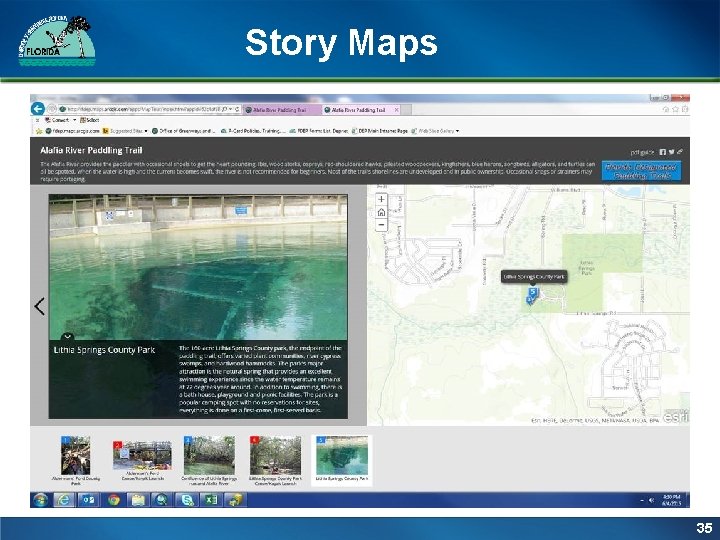
Task: Open FDEP Forms List bookmark
Action: pos(319,131)
